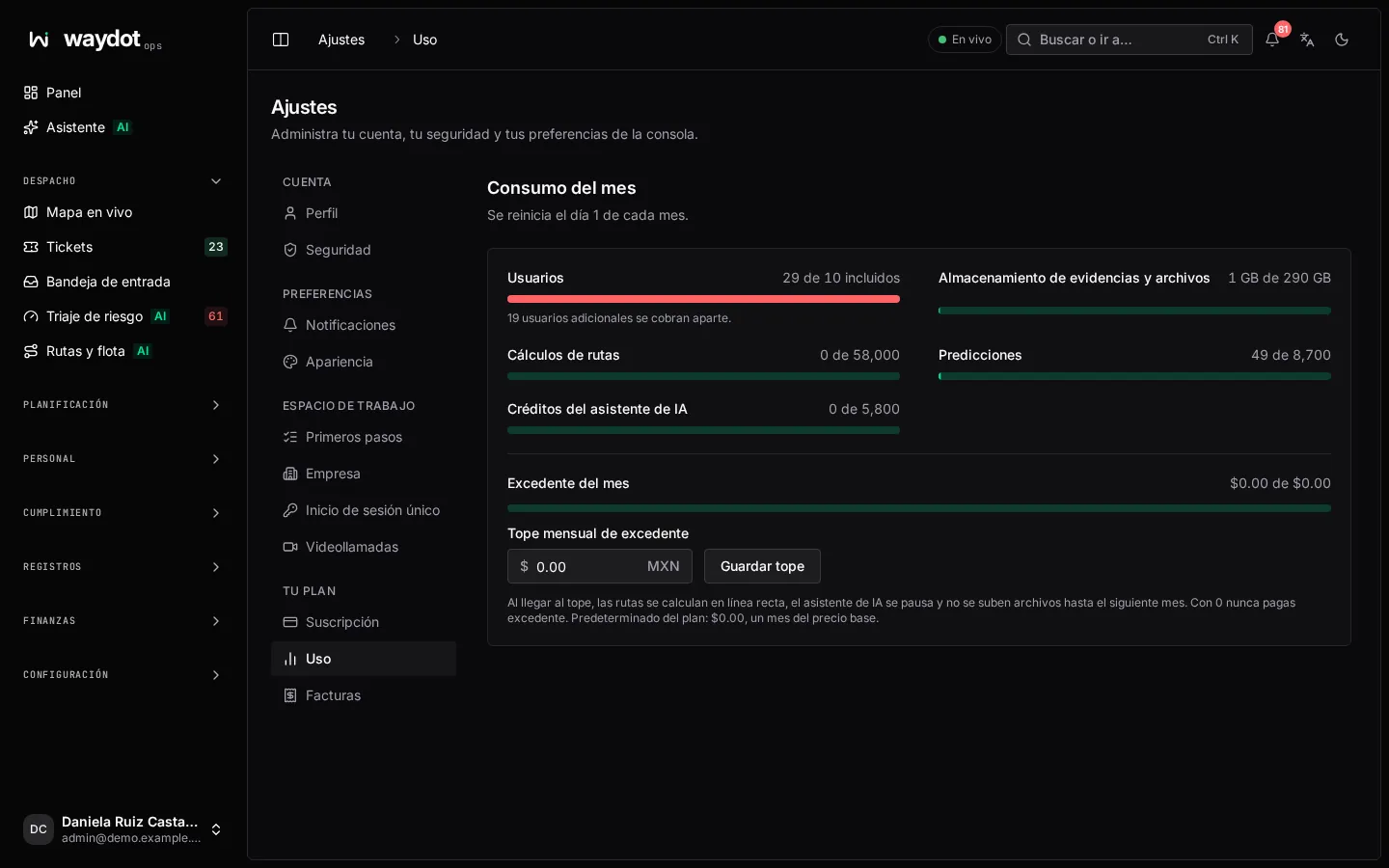Click the En vivo status badge

click(x=965, y=40)
